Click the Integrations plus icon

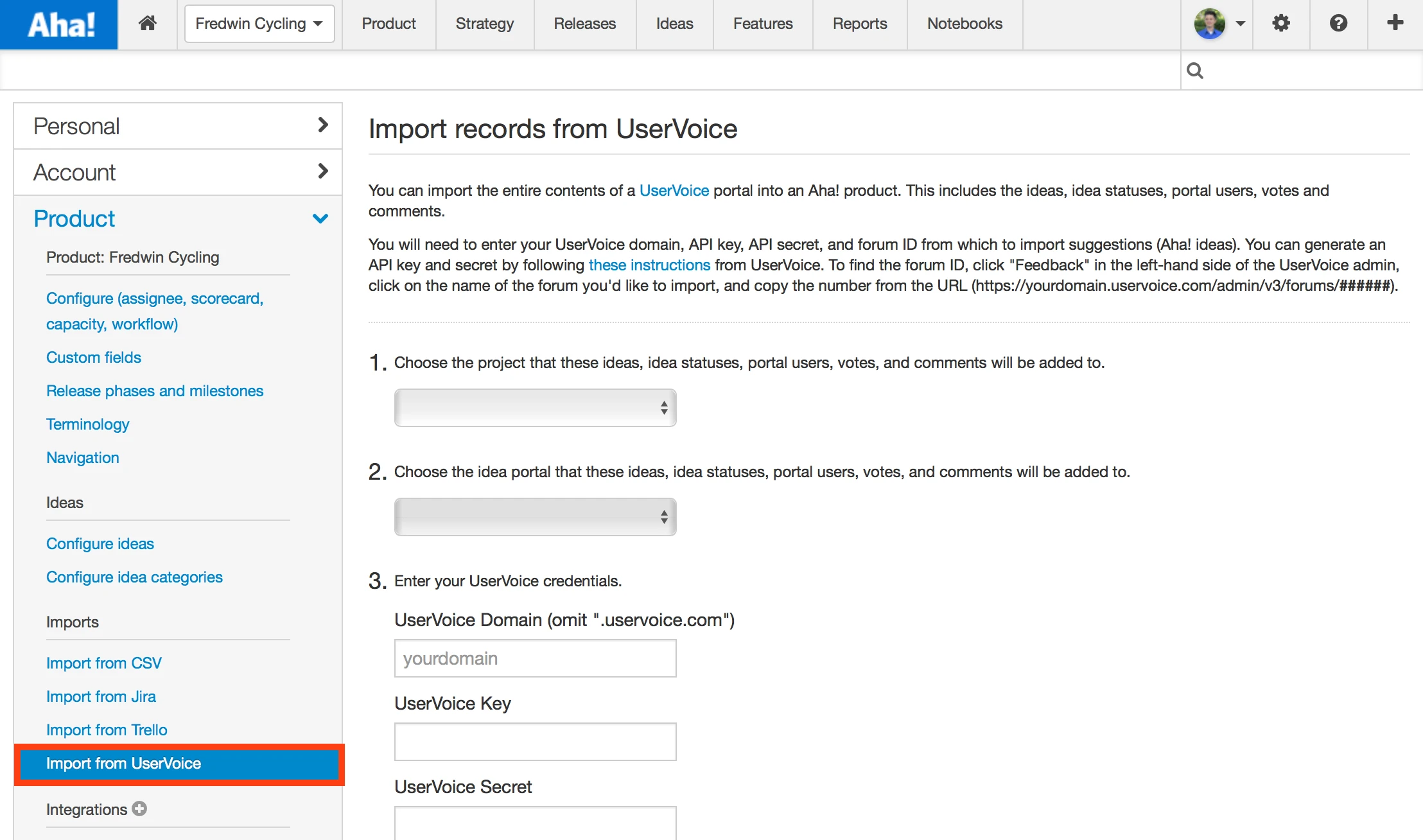[139, 809]
